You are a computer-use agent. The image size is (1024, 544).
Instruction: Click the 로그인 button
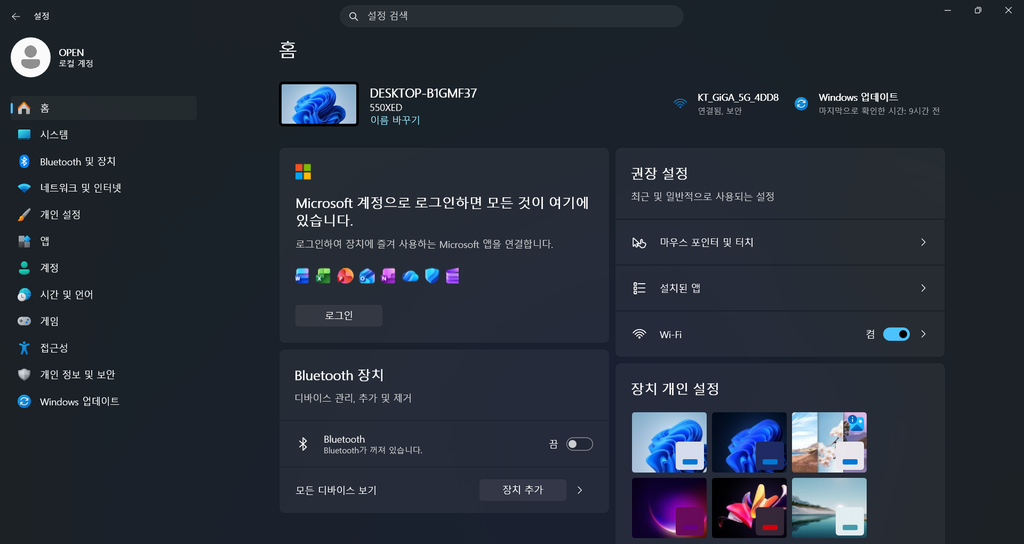coord(339,315)
